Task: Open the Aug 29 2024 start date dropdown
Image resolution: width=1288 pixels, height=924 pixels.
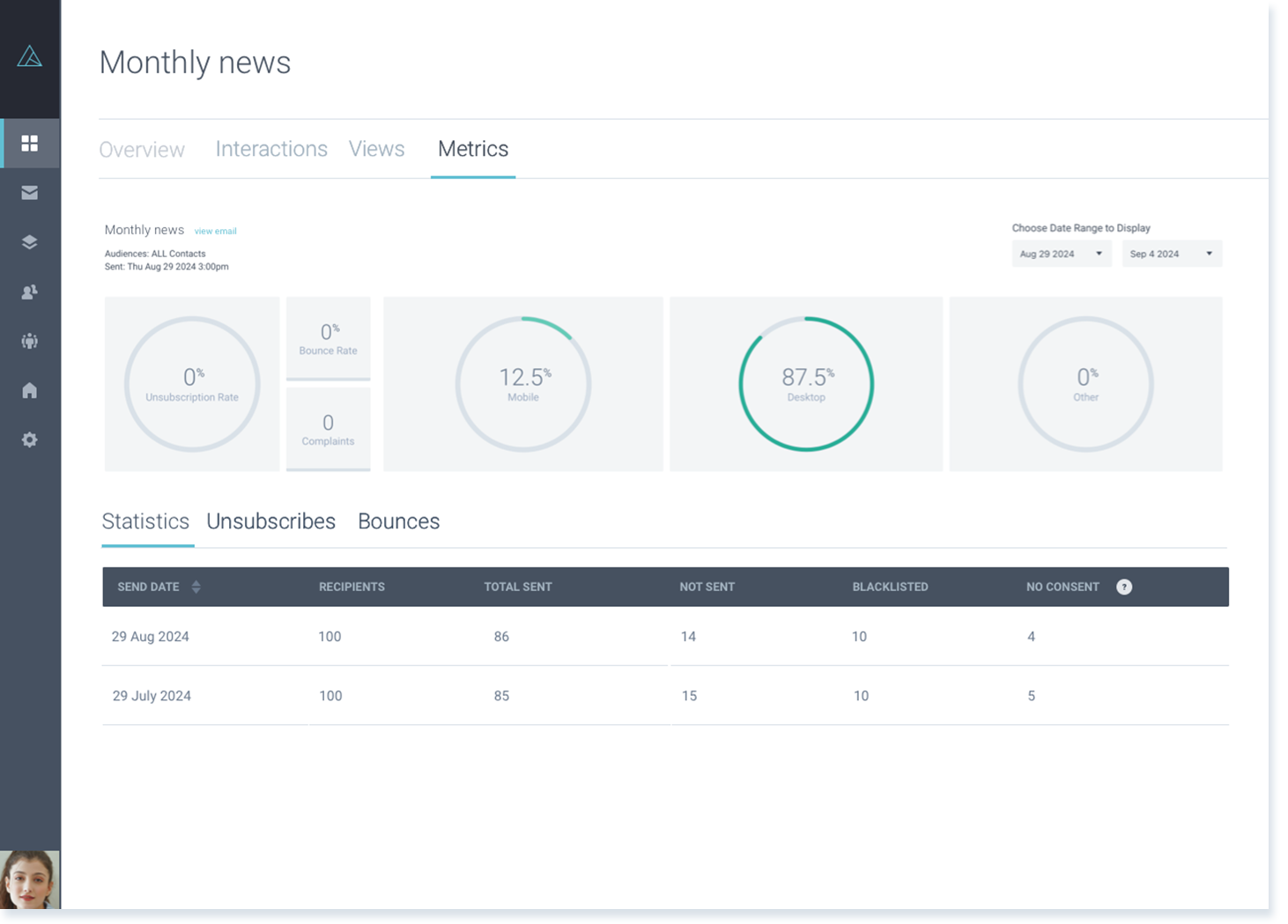Action: pos(1062,254)
